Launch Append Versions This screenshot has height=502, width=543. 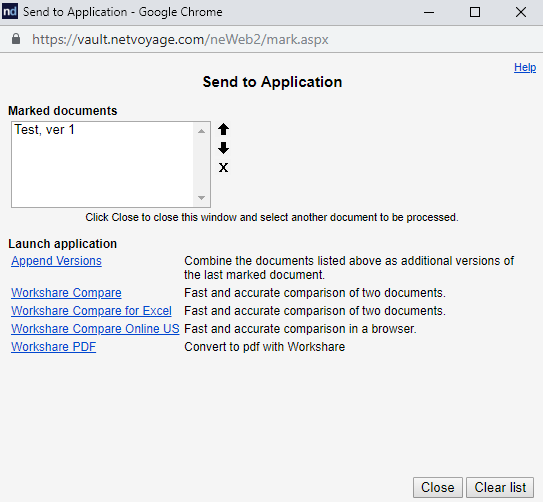(56, 261)
